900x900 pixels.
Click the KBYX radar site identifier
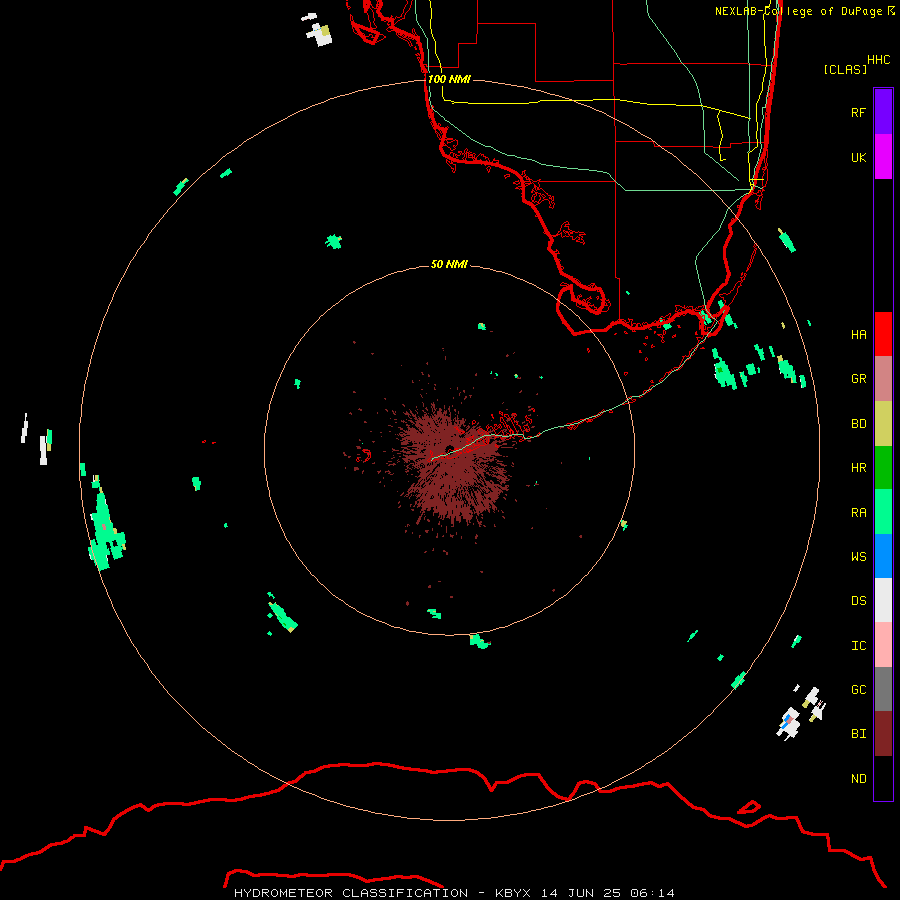(x=513, y=893)
